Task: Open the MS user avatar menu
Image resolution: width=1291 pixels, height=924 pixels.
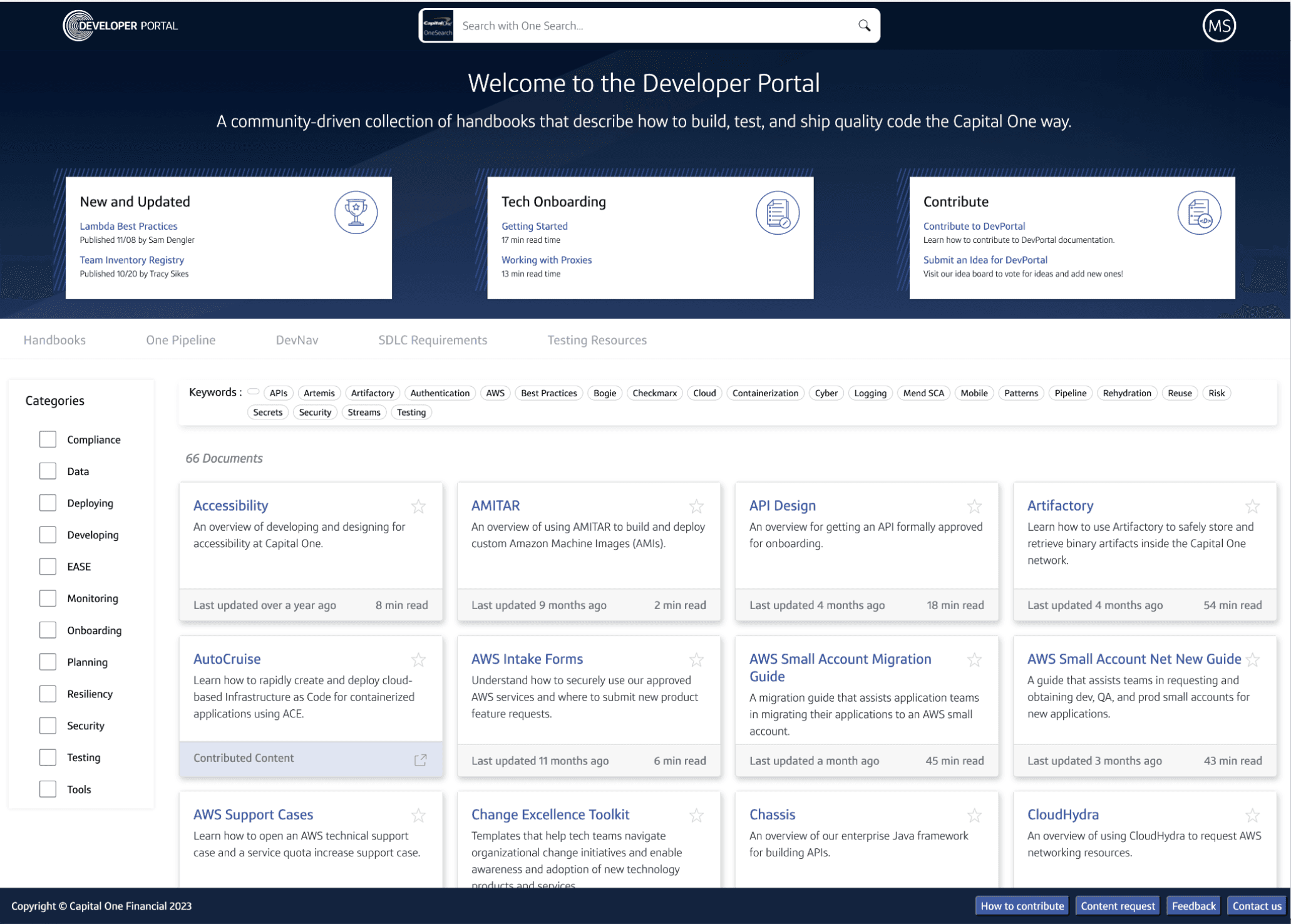Action: [1218, 26]
